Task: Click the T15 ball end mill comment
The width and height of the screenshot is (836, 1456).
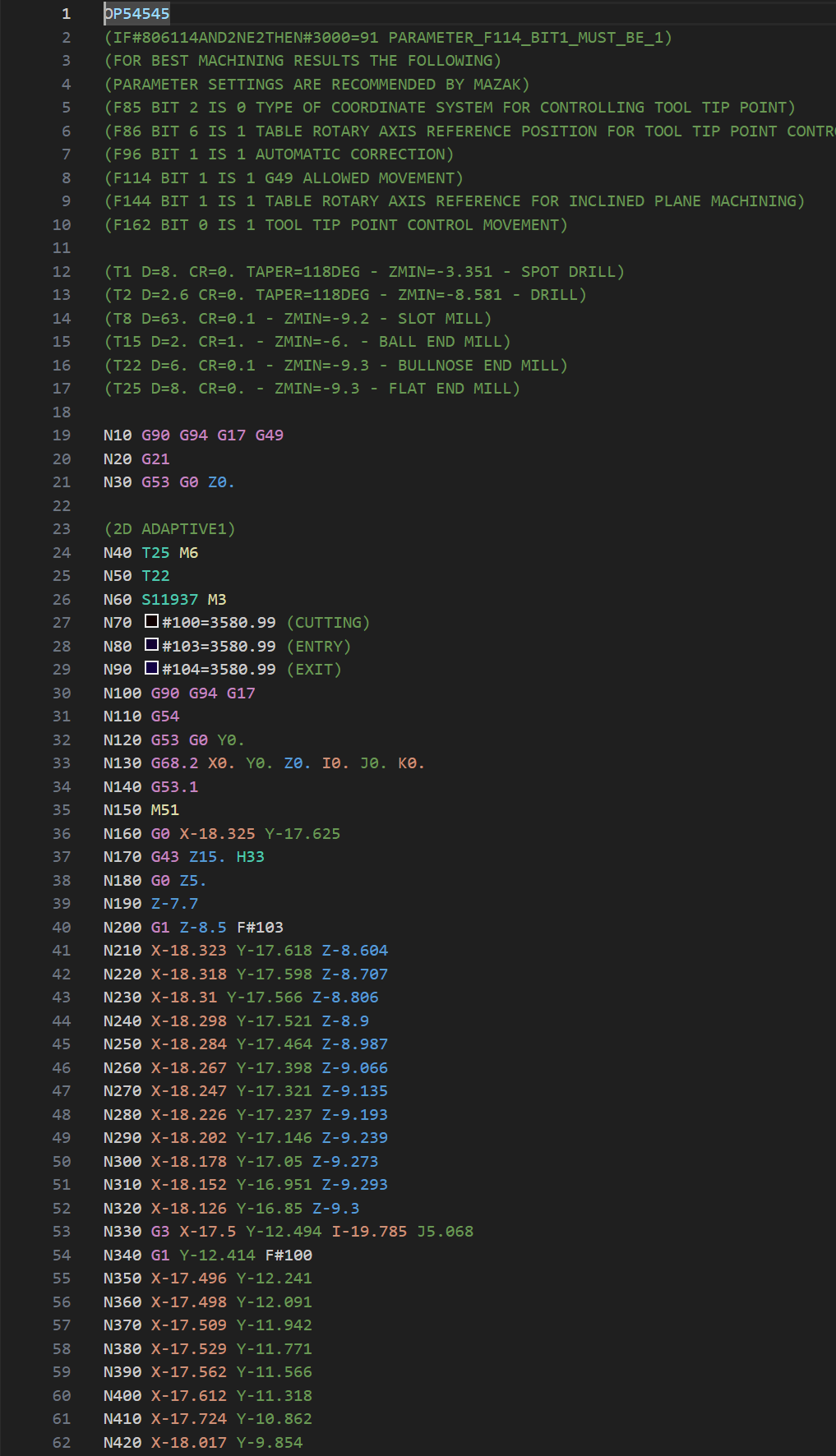Action: click(307, 342)
